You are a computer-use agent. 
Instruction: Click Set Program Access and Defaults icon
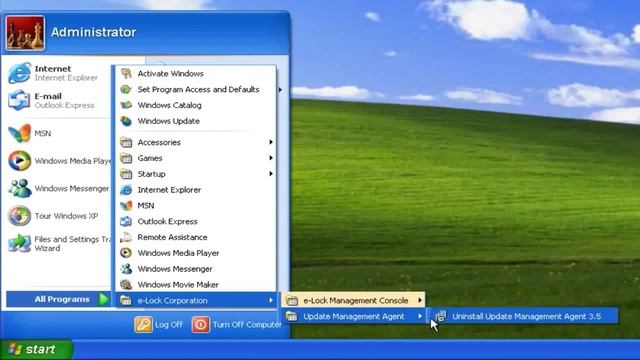point(126,89)
